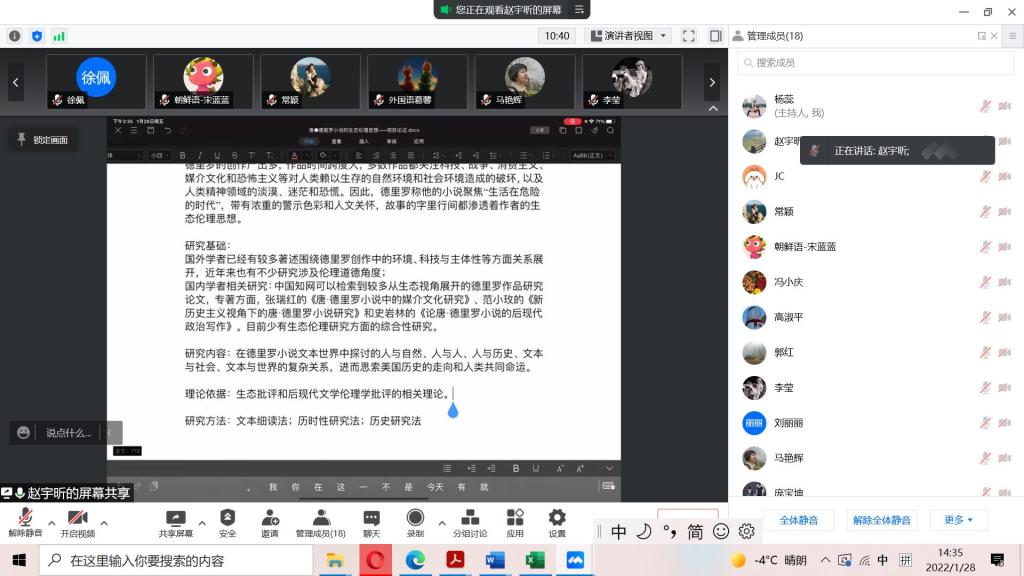Expand arrow next to 共享屏幕
The image size is (1024, 576).
coord(203,522)
